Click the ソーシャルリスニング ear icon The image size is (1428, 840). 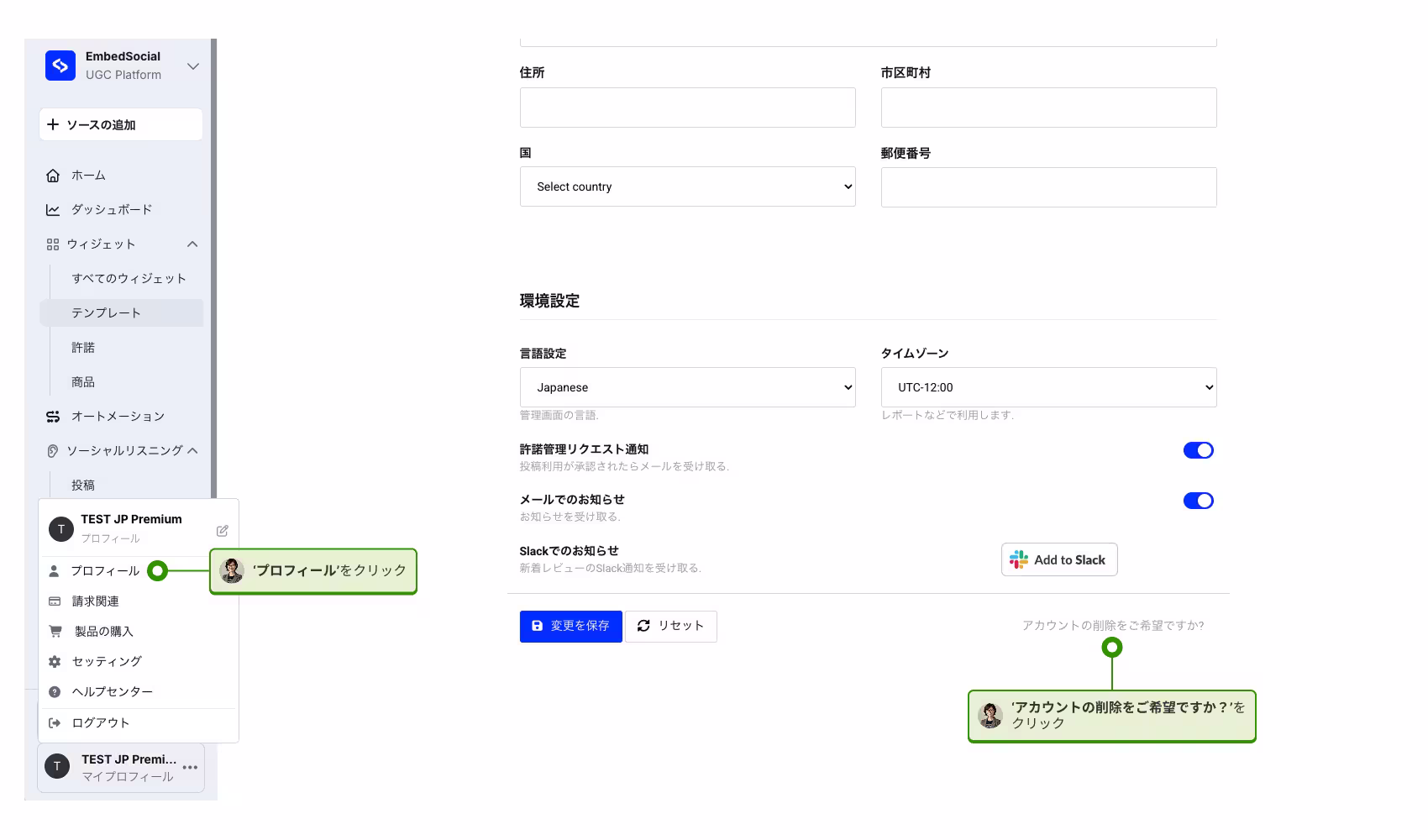click(x=53, y=451)
